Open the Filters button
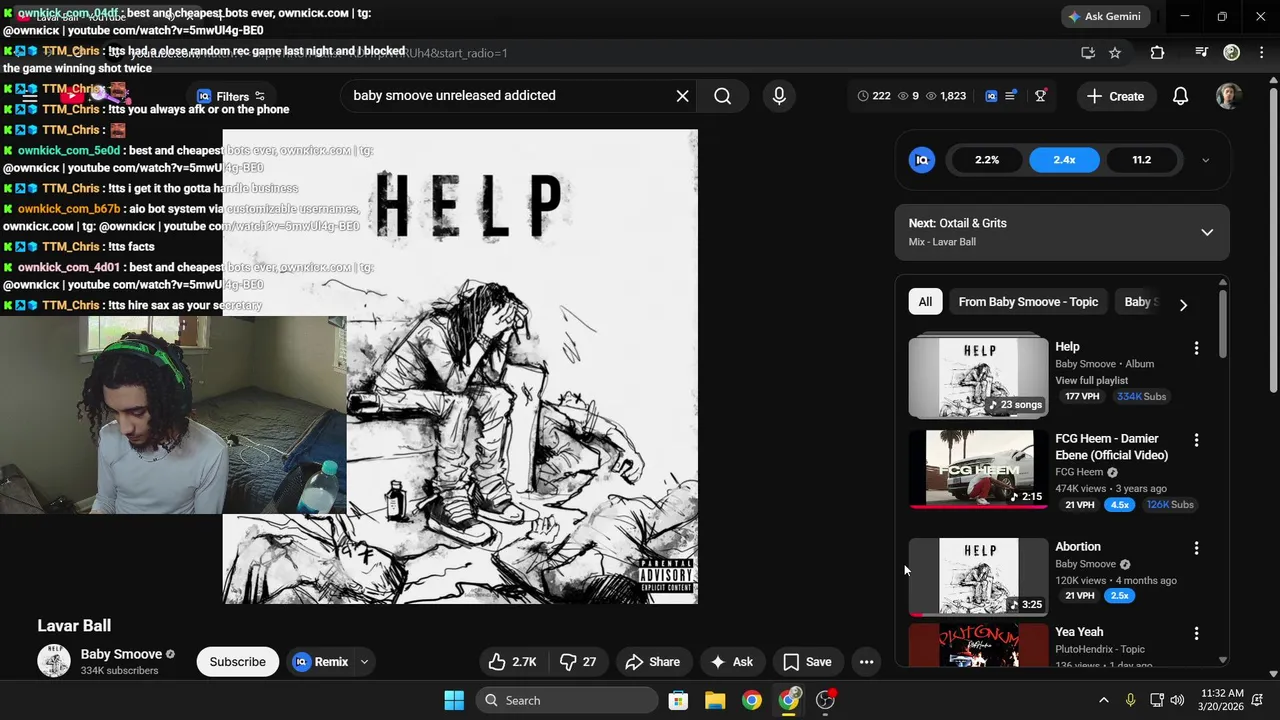 [232, 96]
